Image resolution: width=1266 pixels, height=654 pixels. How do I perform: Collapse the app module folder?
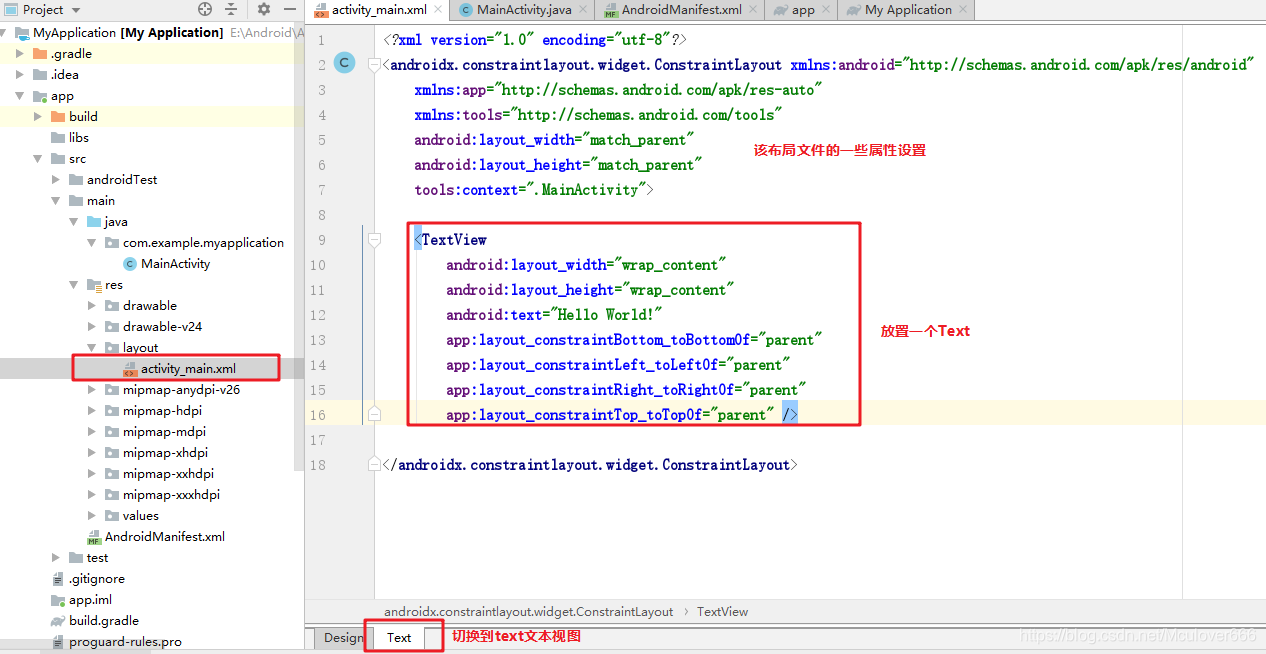pos(21,96)
